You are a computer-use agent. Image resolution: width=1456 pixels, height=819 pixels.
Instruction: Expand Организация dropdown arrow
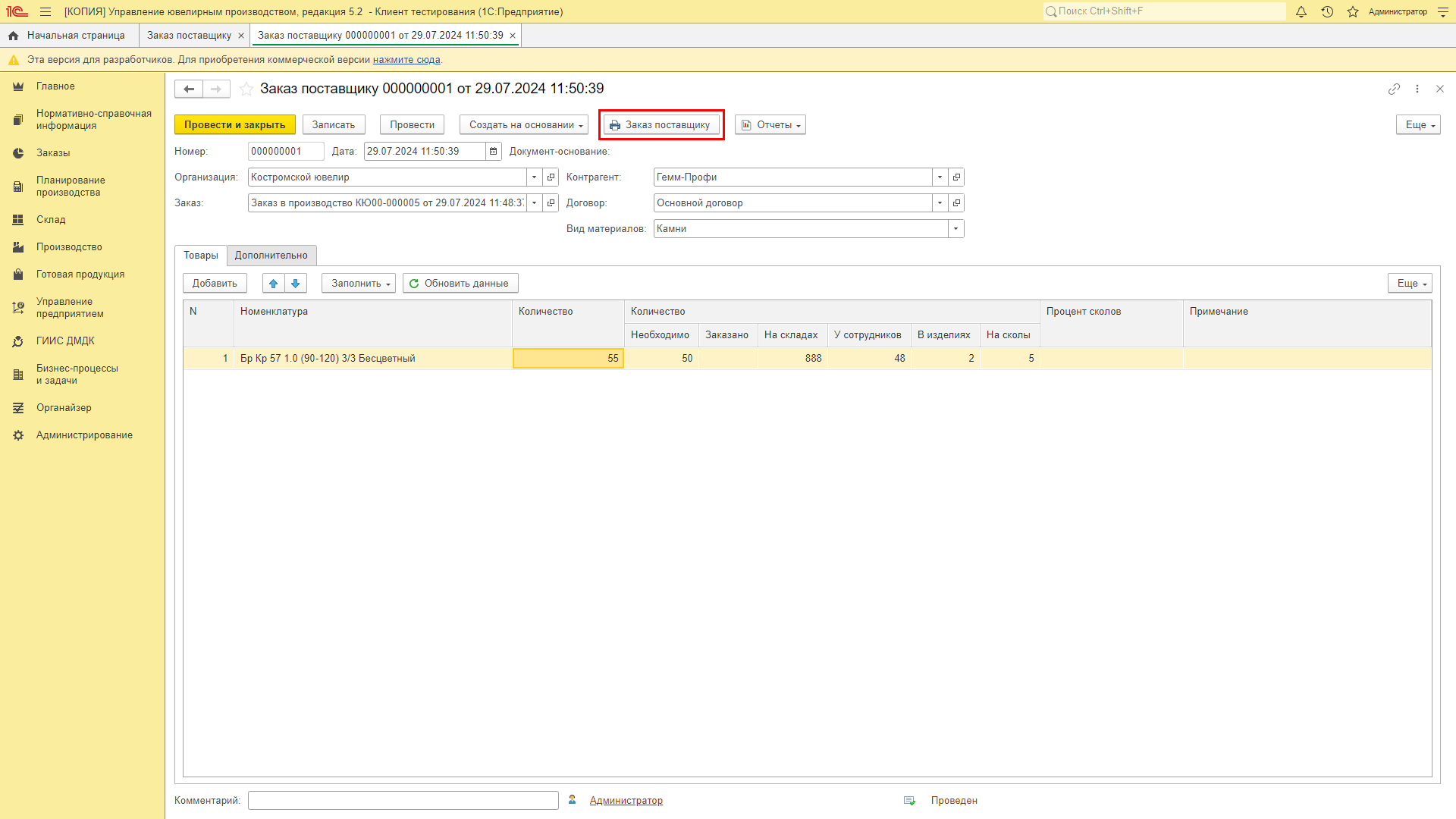pos(535,177)
